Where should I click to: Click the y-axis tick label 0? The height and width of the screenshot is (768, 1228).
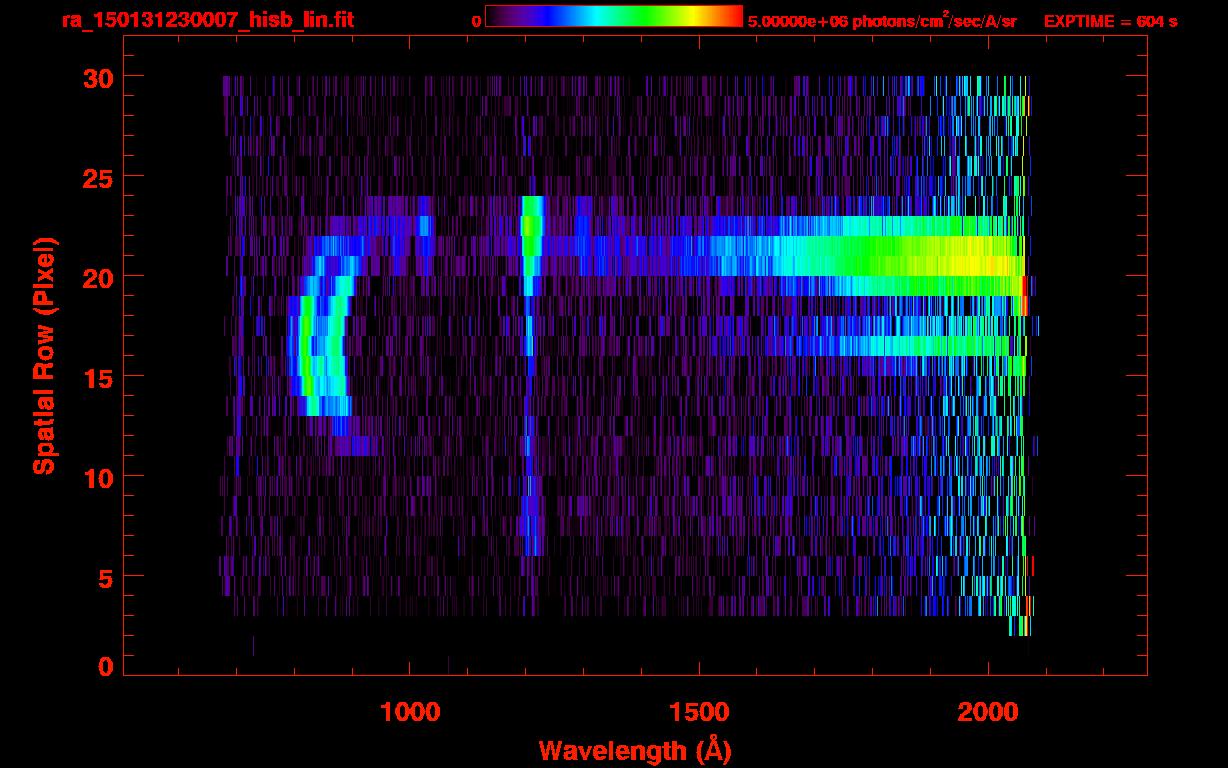(104, 666)
